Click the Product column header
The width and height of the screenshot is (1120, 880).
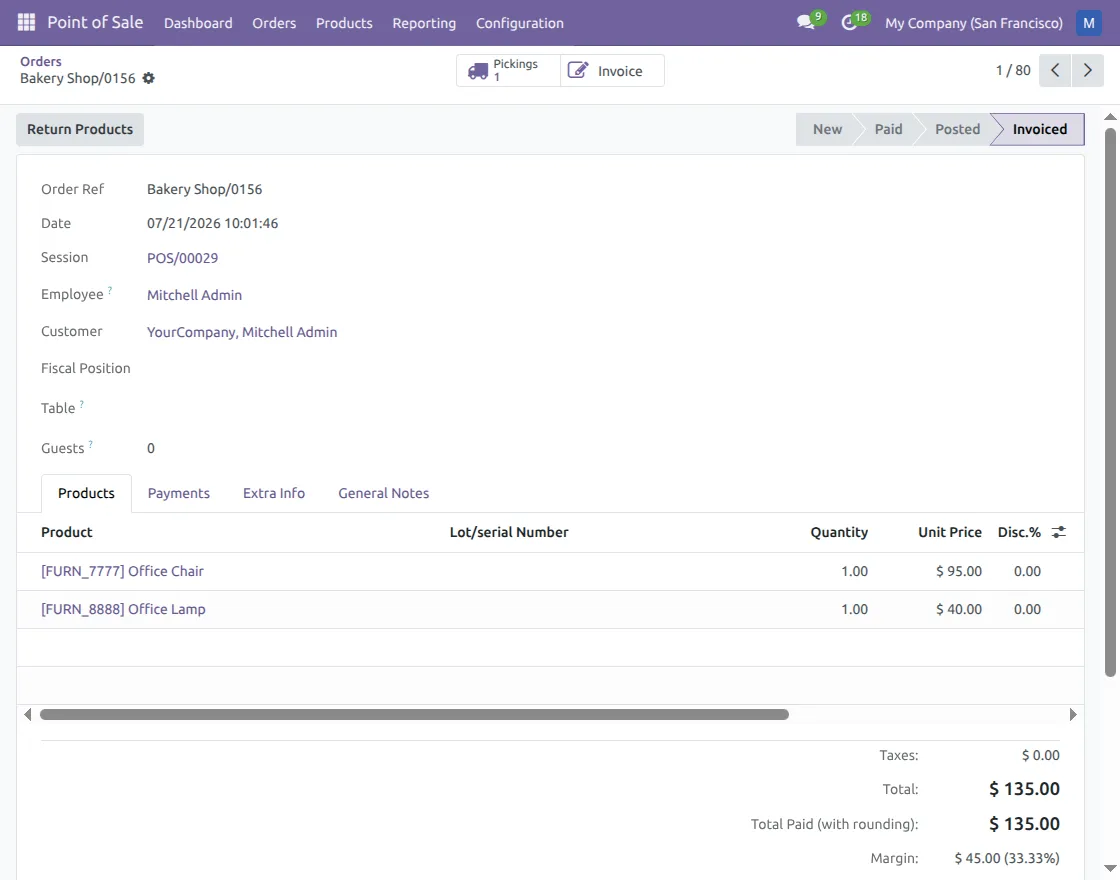[66, 532]
